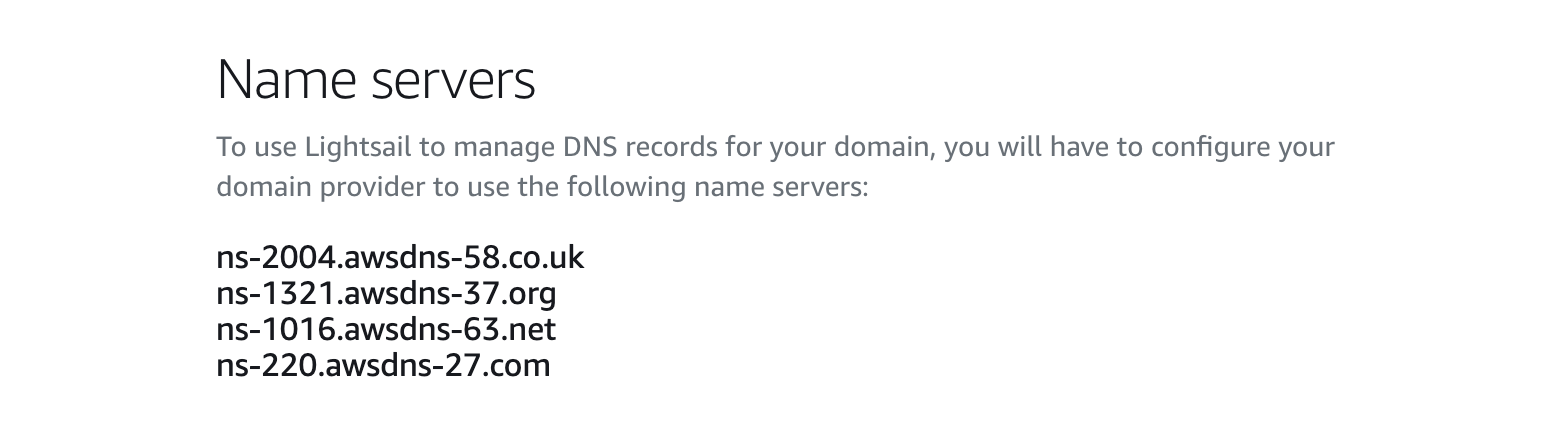Click the ns-2004.awsdns-58.co.uk name server
This screenshot has height=436, width=1554.
point(399,258)
